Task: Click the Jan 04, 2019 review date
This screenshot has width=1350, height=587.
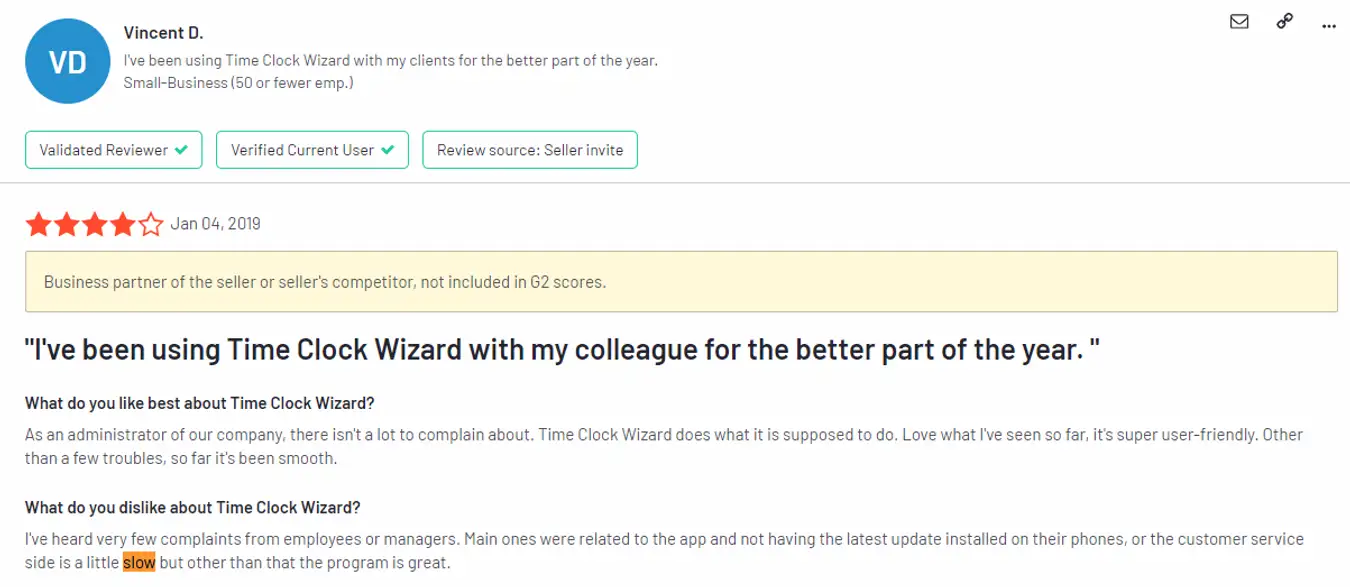Action: point(216,223)
